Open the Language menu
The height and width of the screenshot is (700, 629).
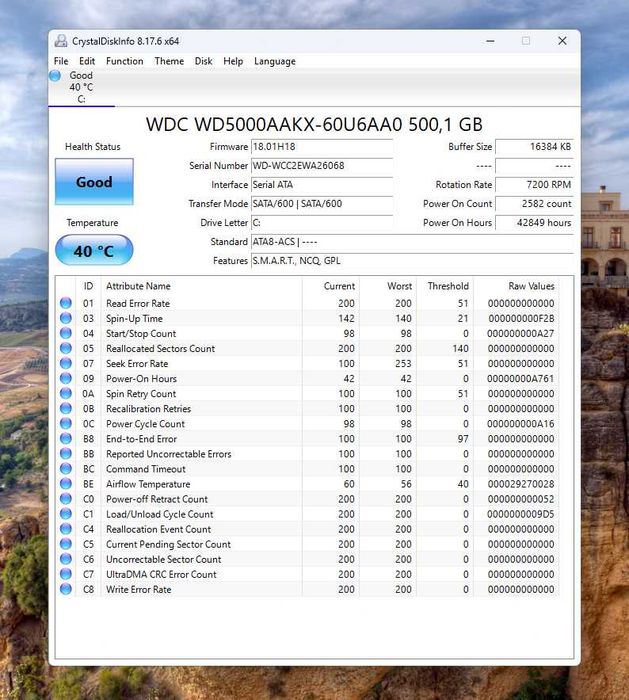point(275,61)
